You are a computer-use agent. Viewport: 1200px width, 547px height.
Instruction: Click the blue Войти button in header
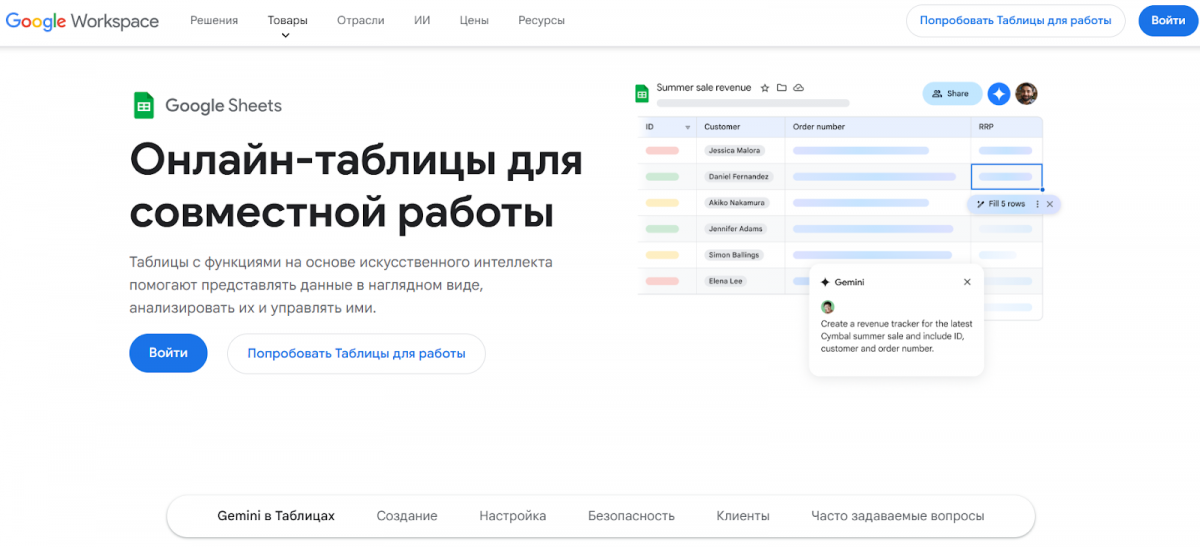[1167, 20]
